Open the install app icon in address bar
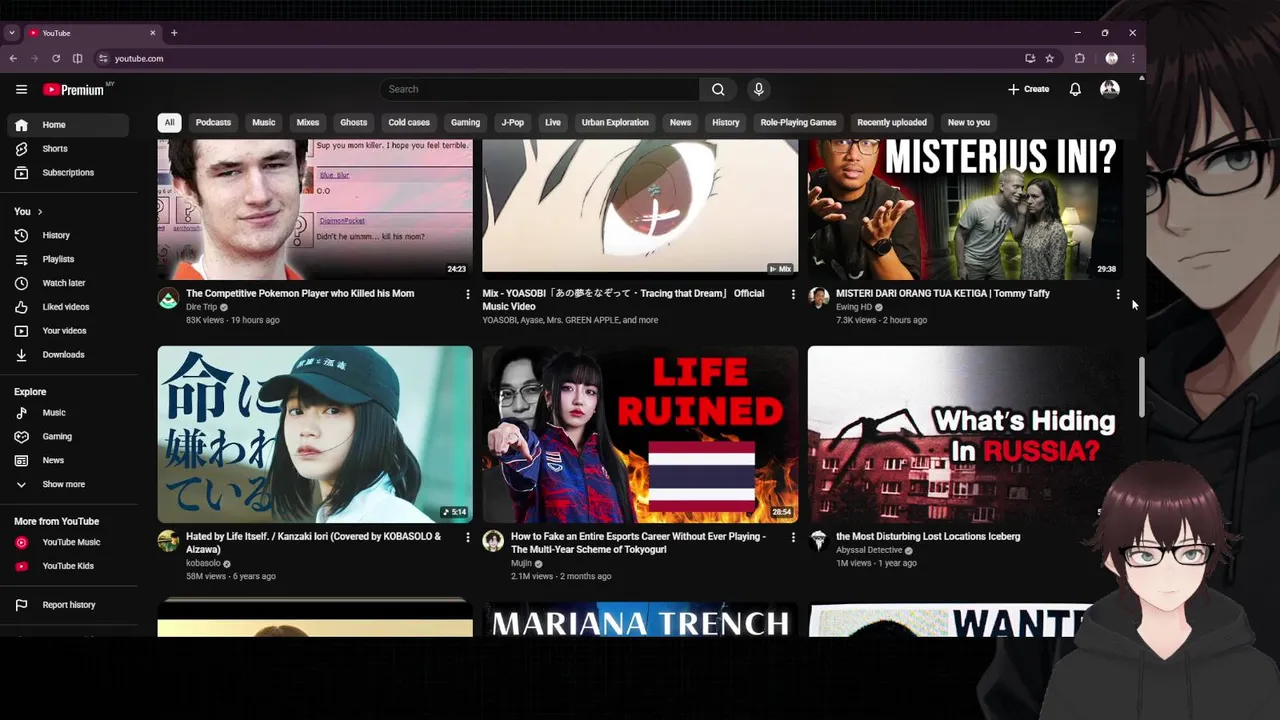Viewport: 1280px width, 720px height. pyautogui.click(x=1030, y=58)
